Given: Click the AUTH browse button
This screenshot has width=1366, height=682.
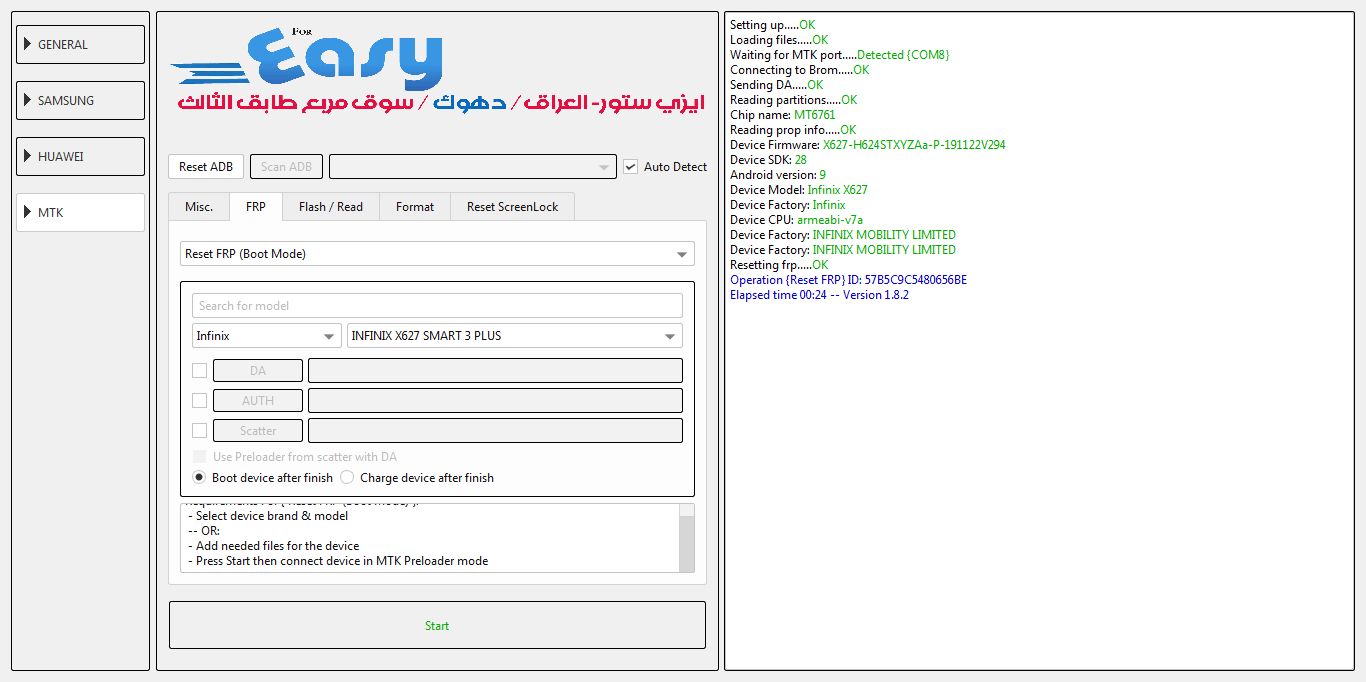Looking at the screenshot, I should (258, 401).
